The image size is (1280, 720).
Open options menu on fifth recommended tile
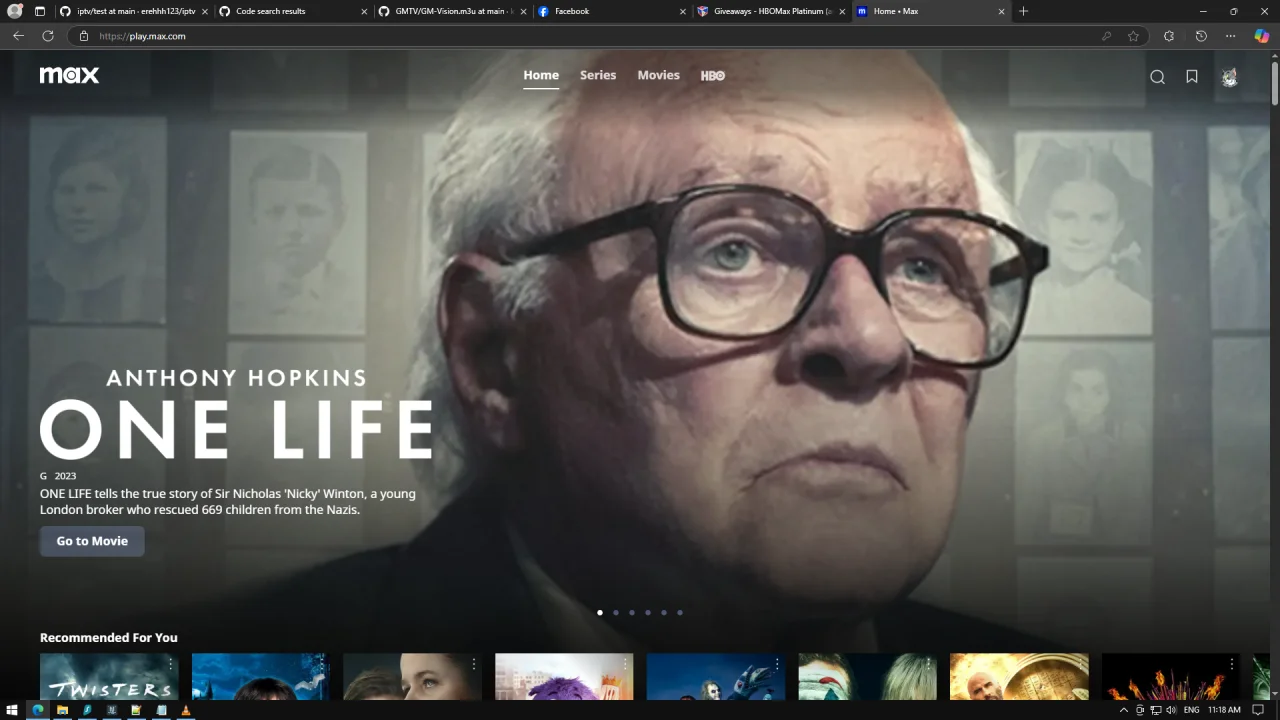(777, 664)
